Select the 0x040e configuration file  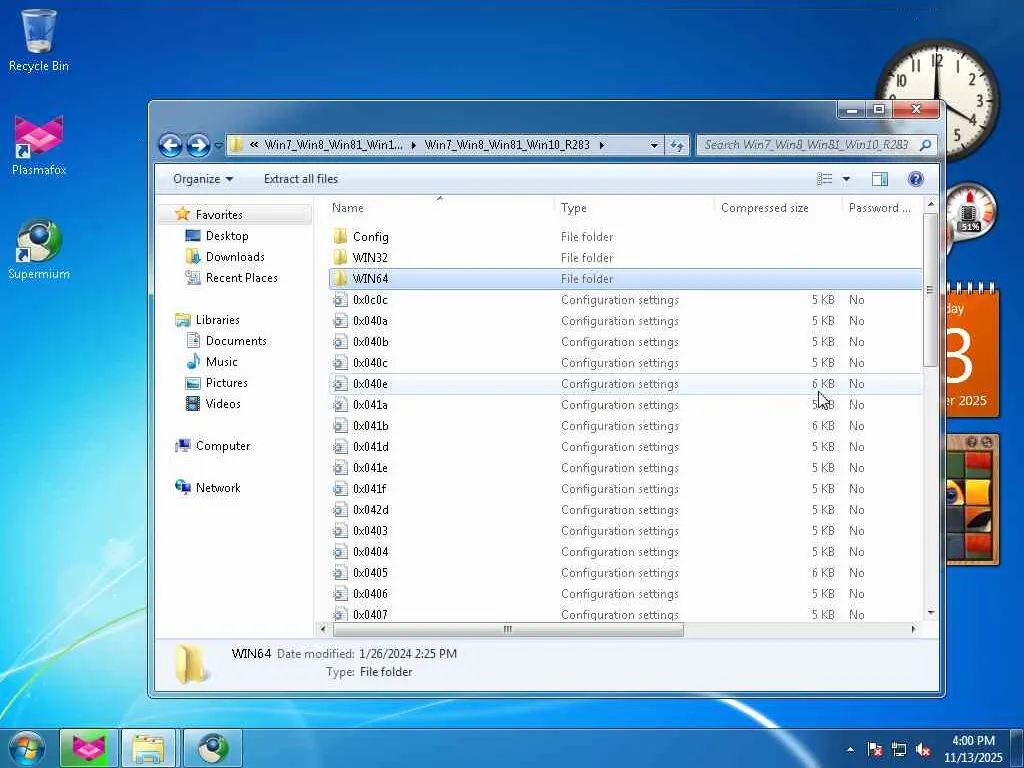pos(370,384)
